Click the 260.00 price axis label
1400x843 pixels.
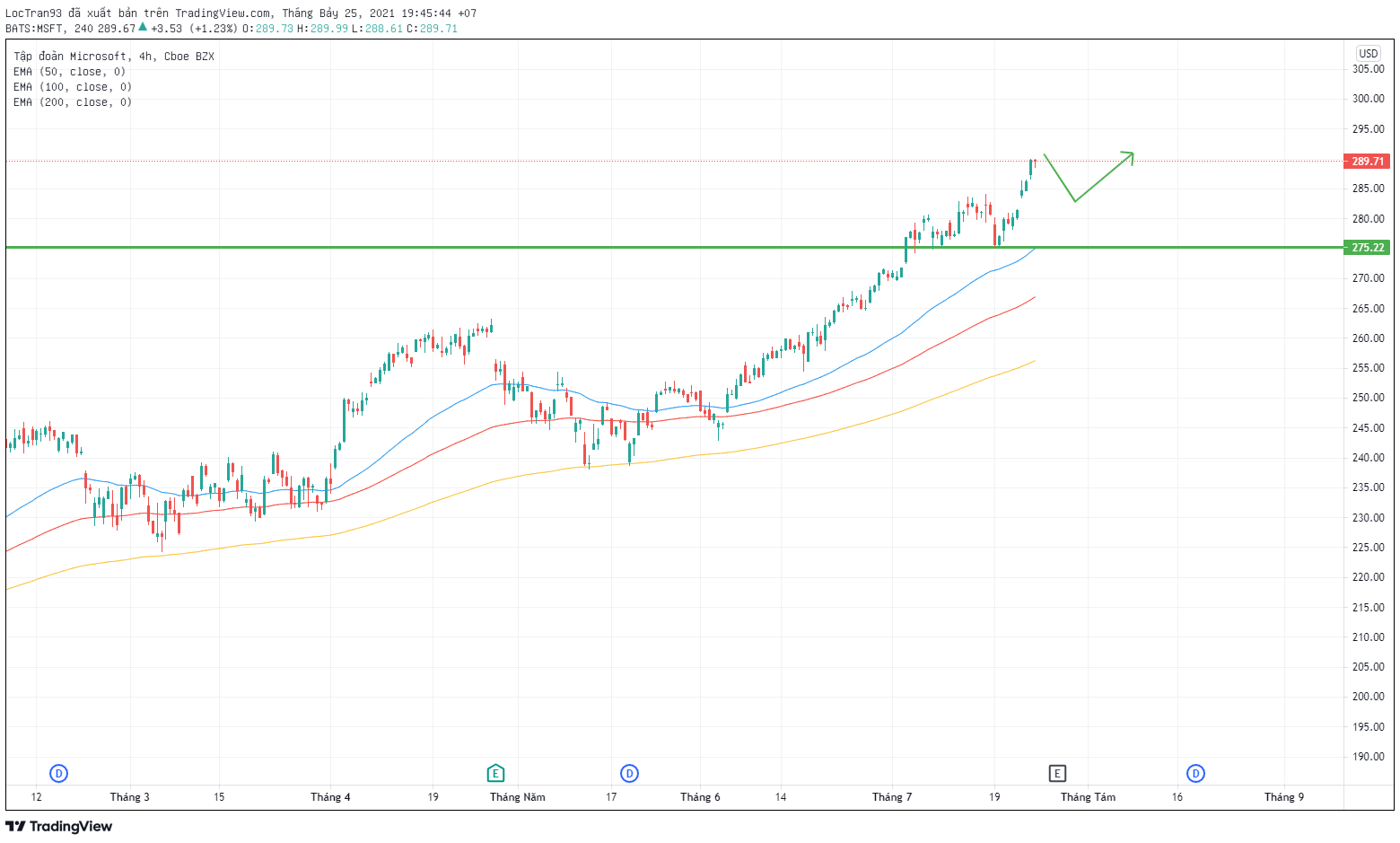click(1369, 338)
